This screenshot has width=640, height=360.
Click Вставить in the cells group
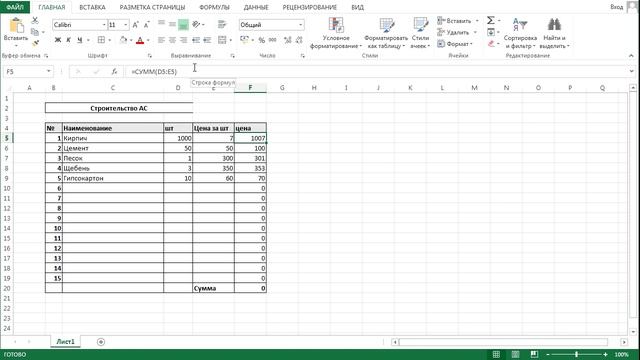coord(458,21)
